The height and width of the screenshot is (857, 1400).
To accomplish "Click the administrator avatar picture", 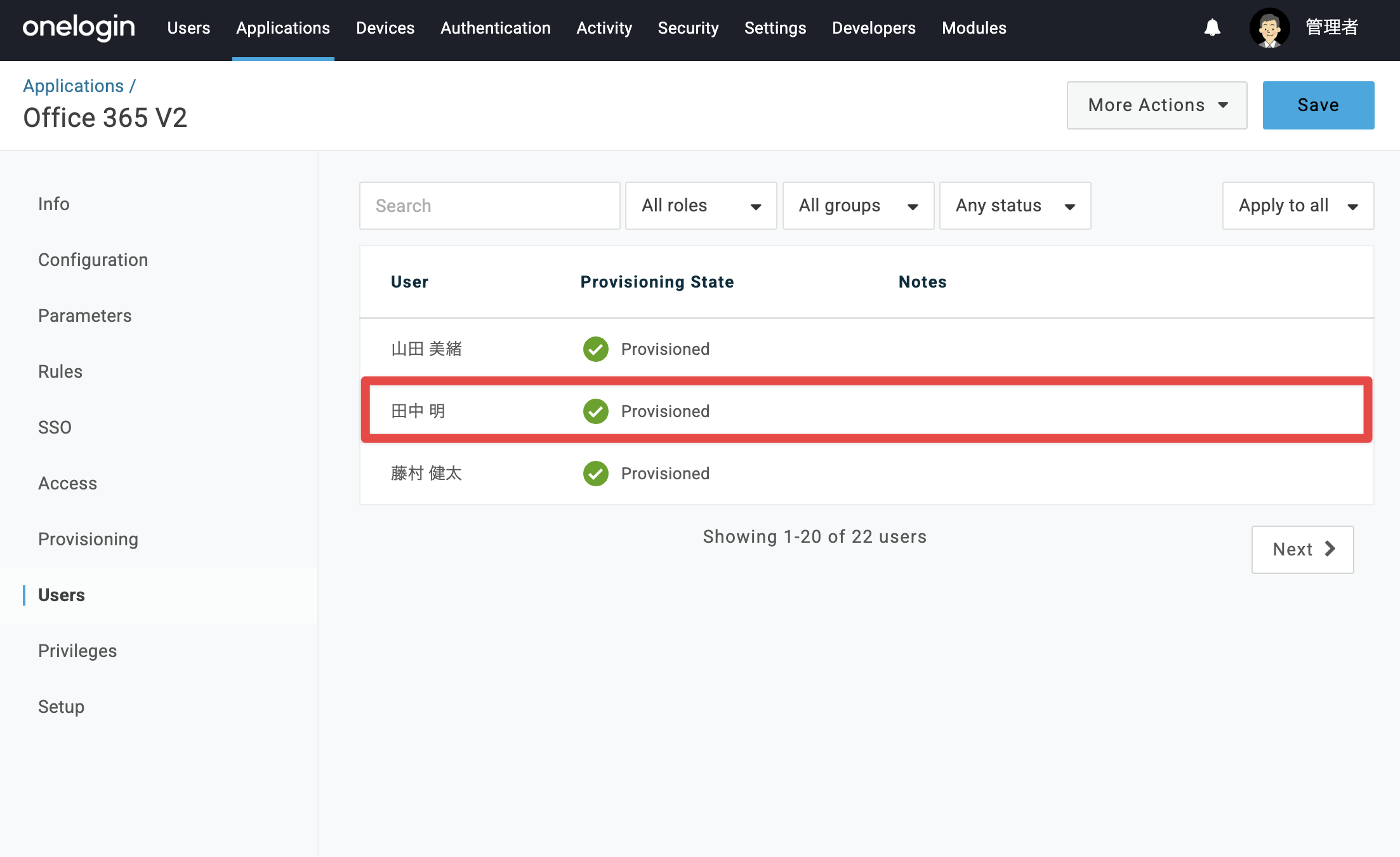I will (1269, 28).
